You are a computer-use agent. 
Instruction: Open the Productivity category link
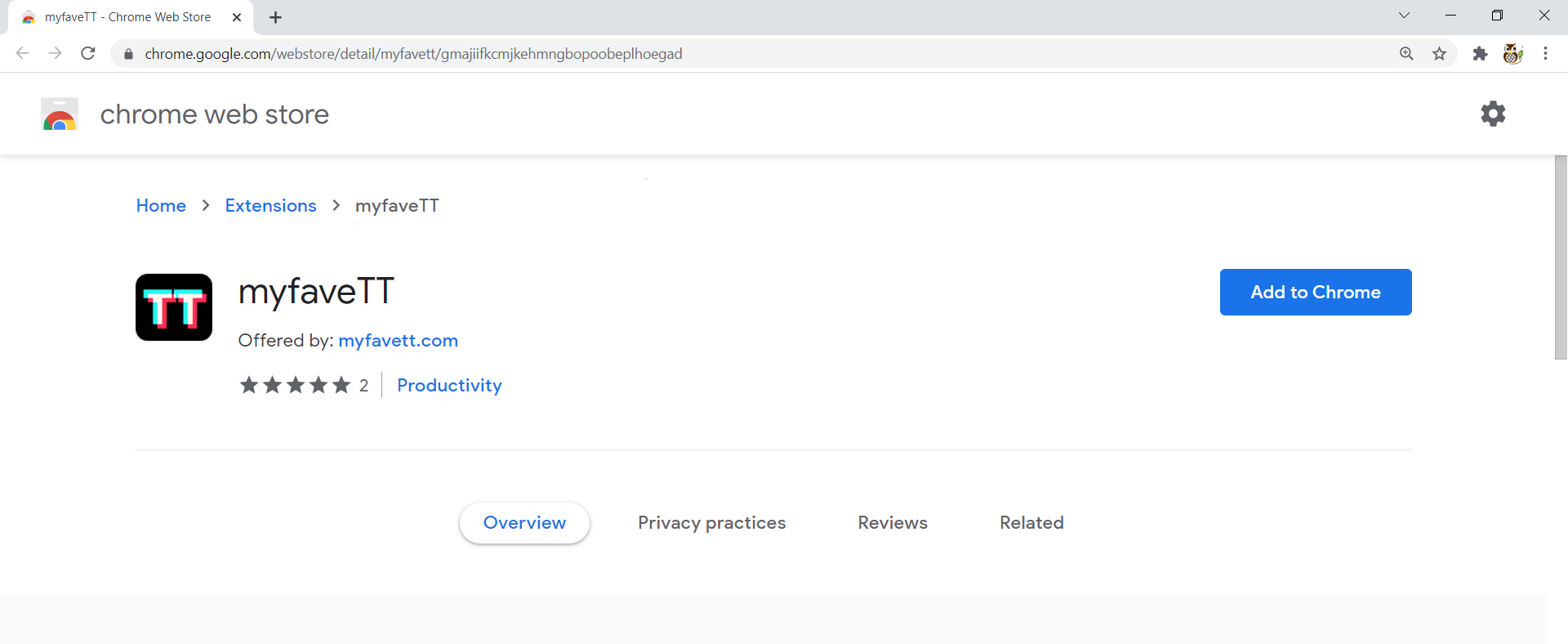pos(449,386)
